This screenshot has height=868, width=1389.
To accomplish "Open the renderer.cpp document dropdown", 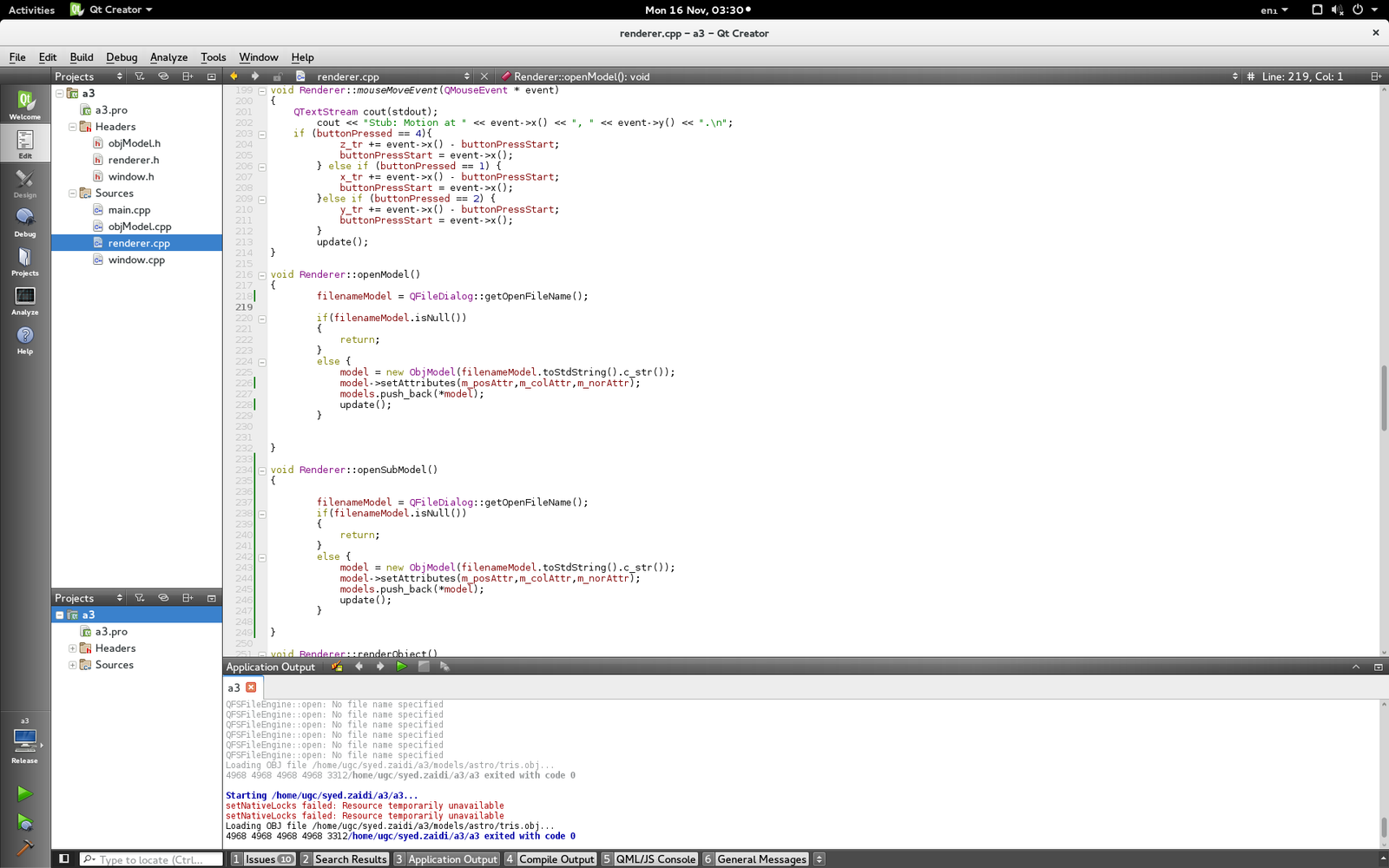I will (467, 76).
